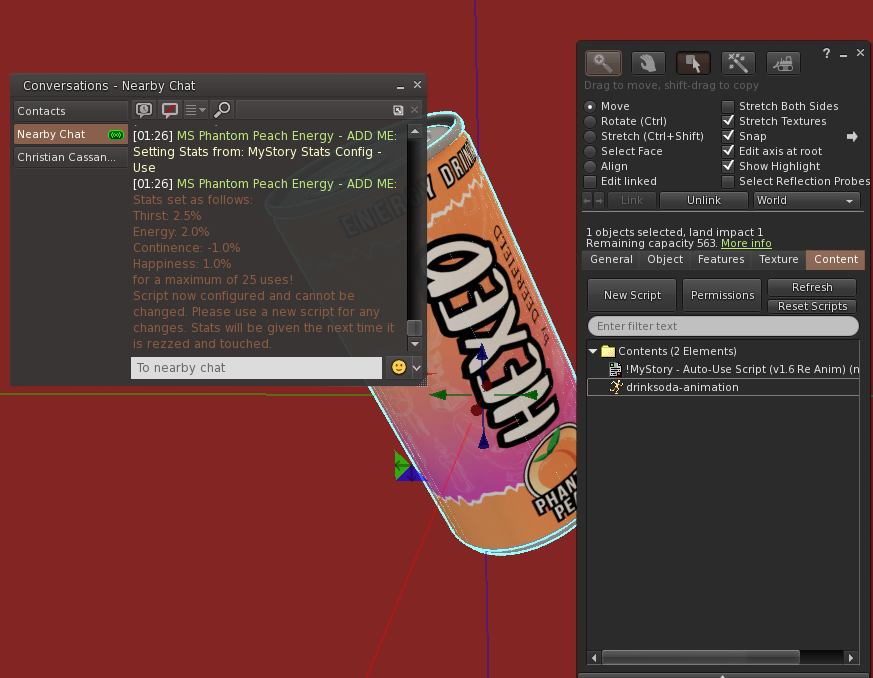
Task: Open build tools help question mark
Action: click(x=827, y=53)
